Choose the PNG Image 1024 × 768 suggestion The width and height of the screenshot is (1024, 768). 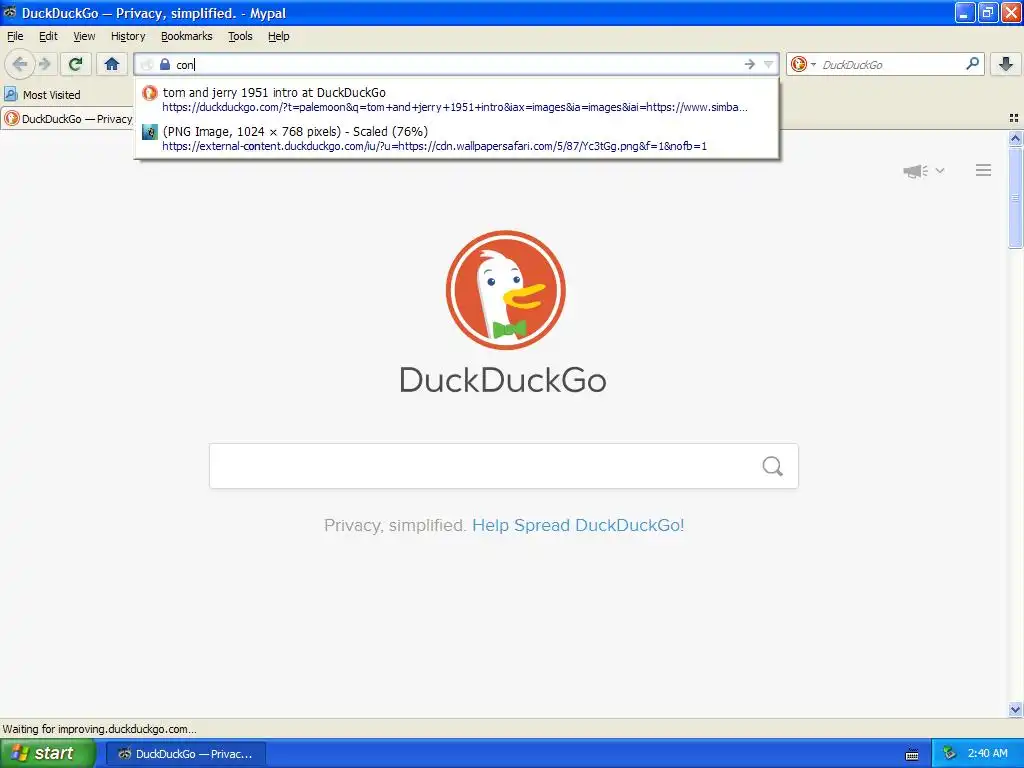coord(456,138)
